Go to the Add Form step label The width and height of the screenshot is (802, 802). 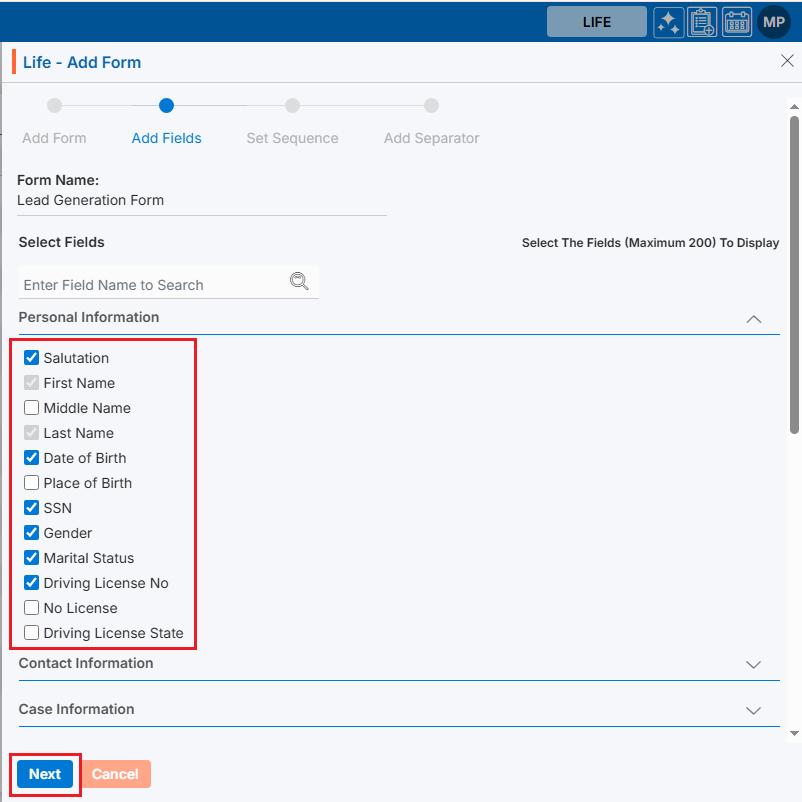pyautogui.click(x=54, y=138)
